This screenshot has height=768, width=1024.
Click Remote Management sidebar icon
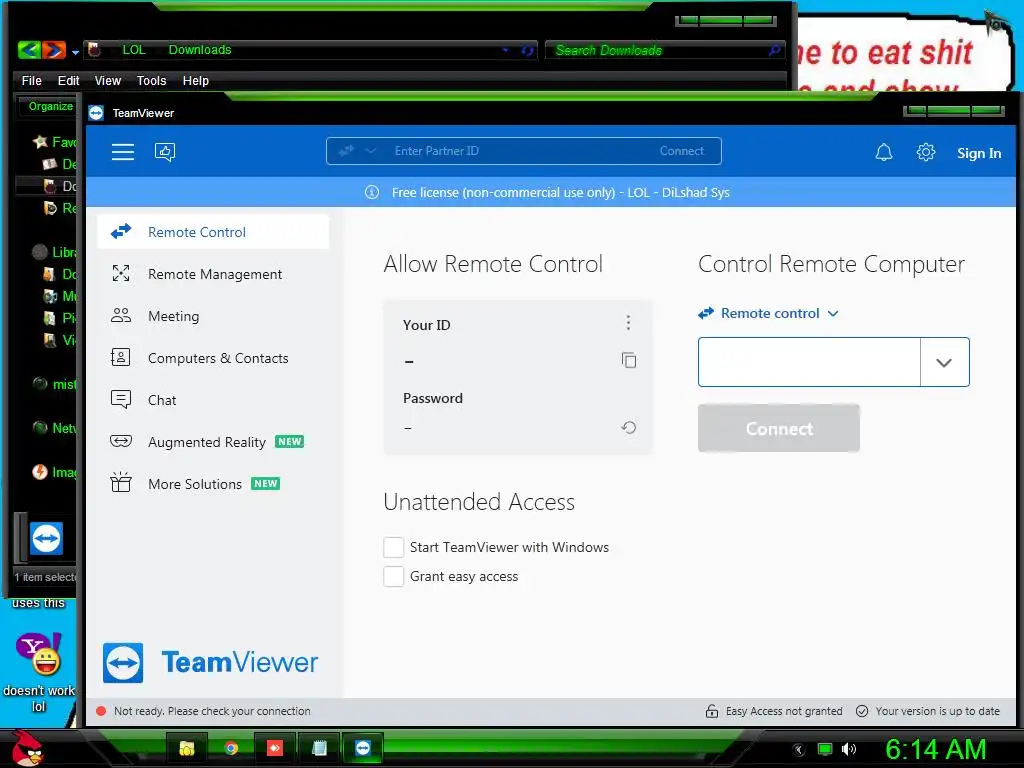tap(121, 274)
